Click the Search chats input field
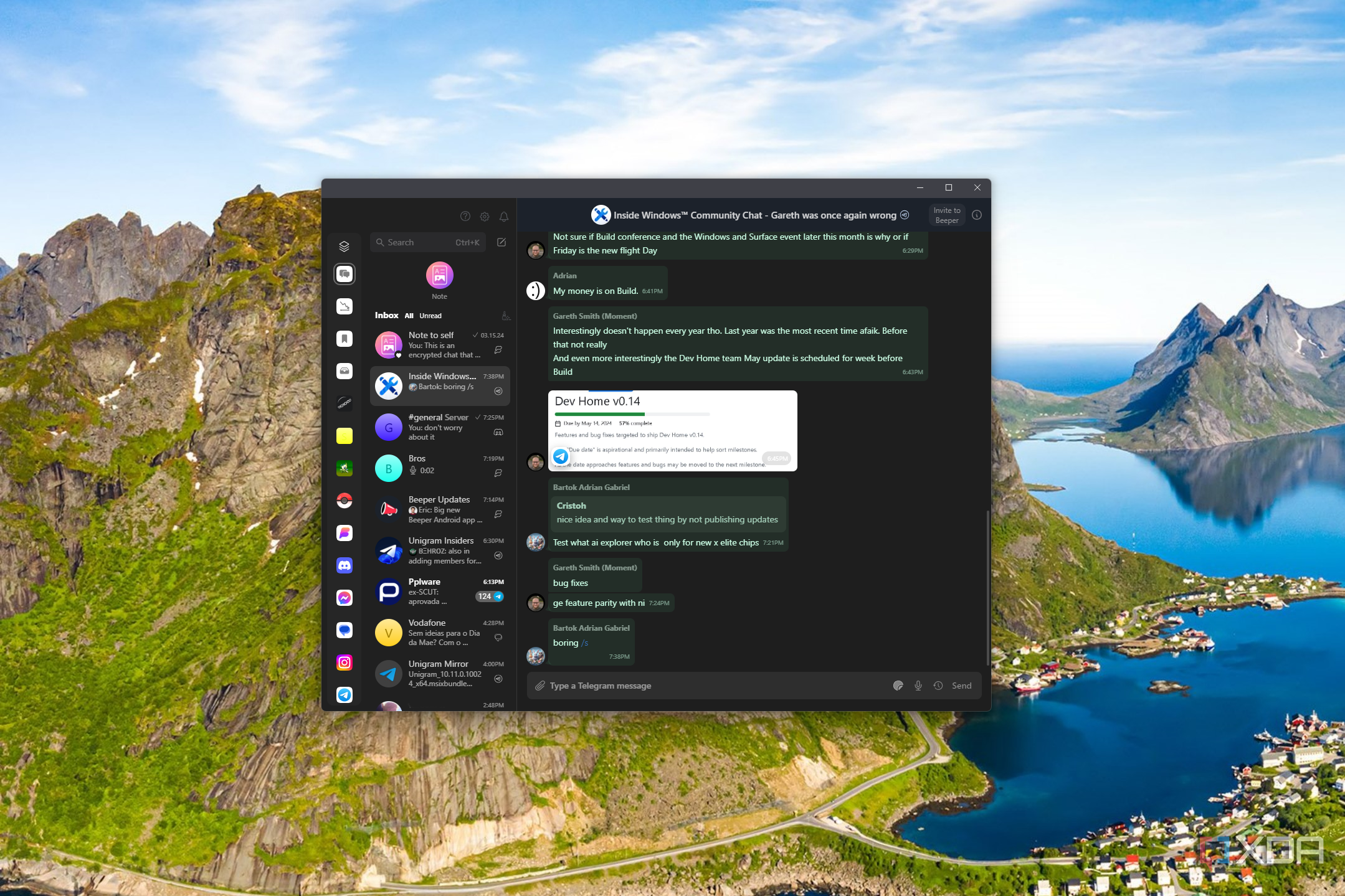Image resolution: width=1345 pixels, height=896 pixels. 427,242
